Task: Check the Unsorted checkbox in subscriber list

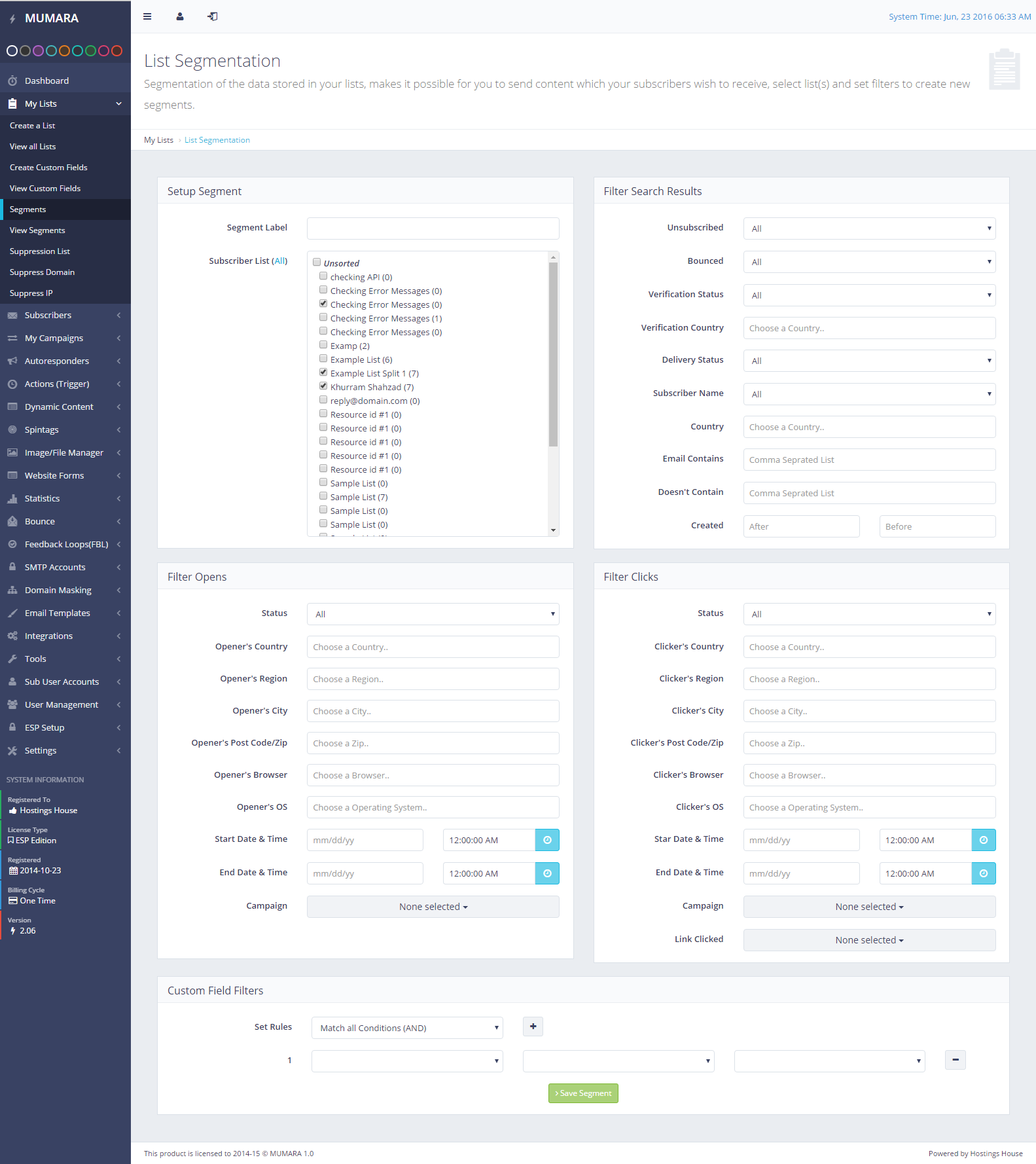Action: [317, 263]
